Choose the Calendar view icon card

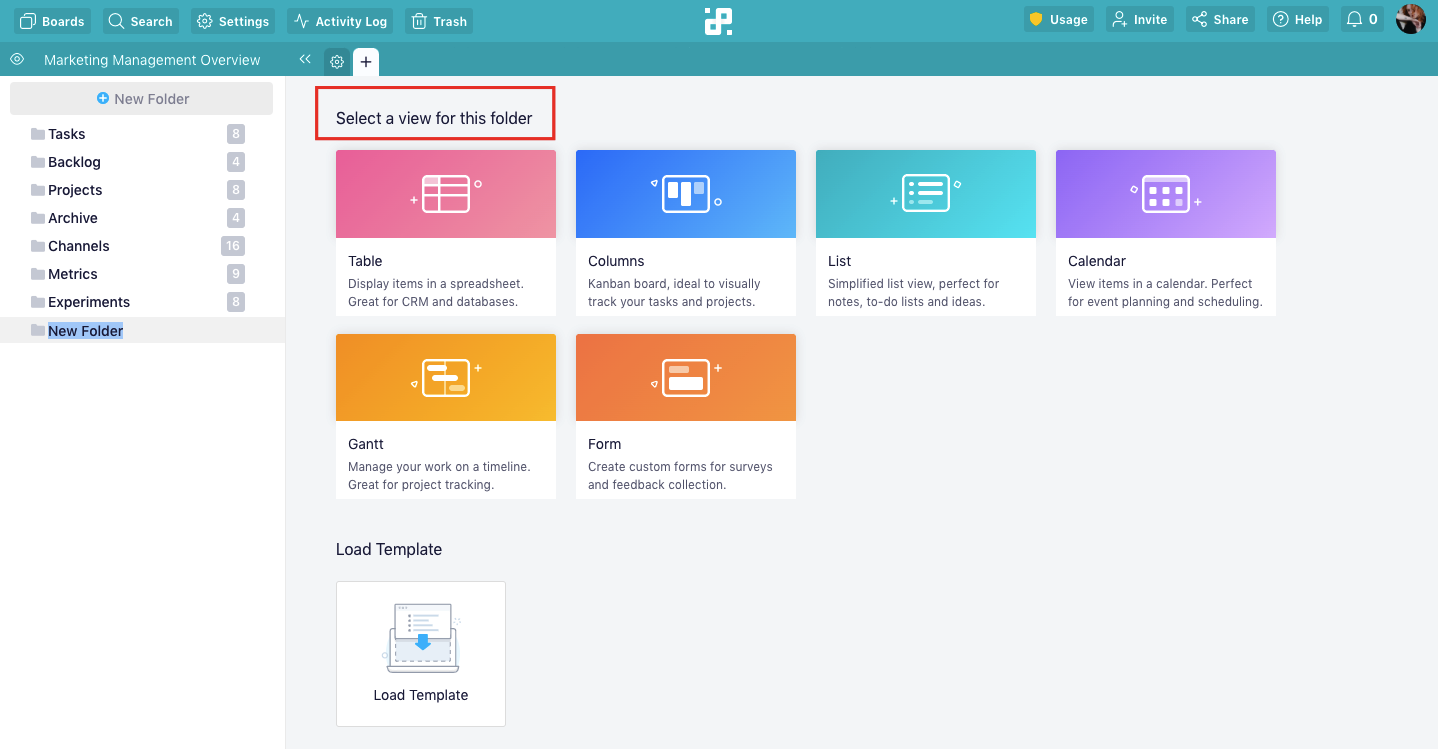click(1166, 194)
